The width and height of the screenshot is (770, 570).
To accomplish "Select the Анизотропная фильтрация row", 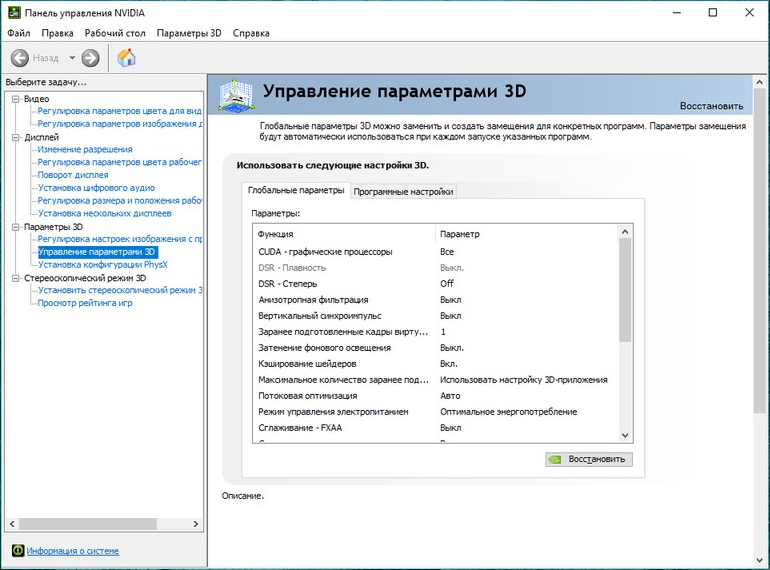I will pos(435,300).
